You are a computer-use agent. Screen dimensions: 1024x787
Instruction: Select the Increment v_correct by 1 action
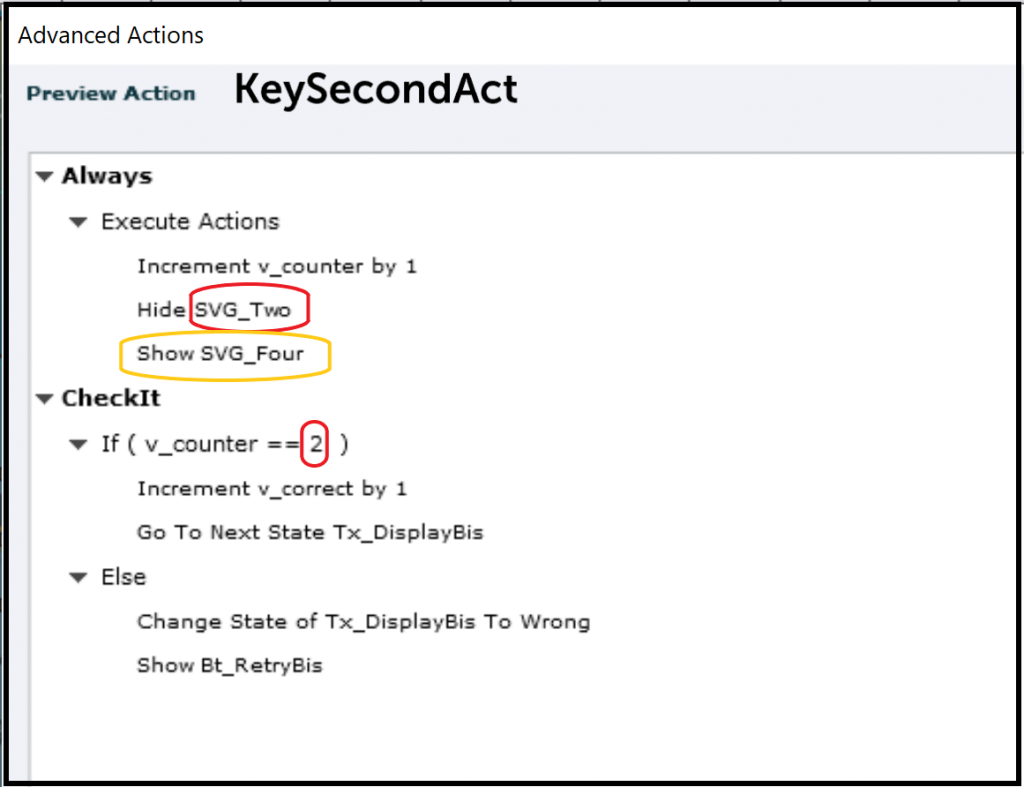(273, 488)
